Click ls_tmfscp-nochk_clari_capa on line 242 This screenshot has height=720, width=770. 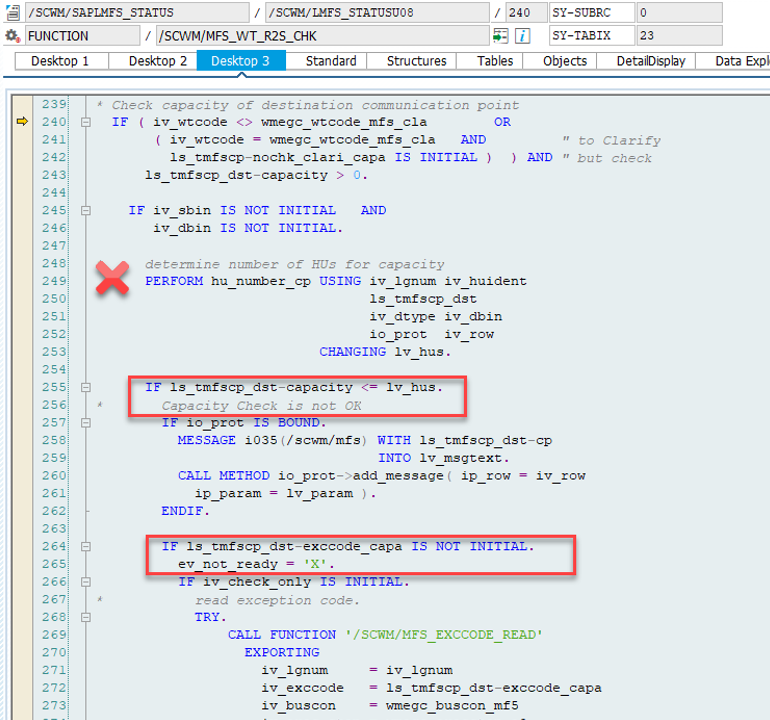click(x=277, y=157)
